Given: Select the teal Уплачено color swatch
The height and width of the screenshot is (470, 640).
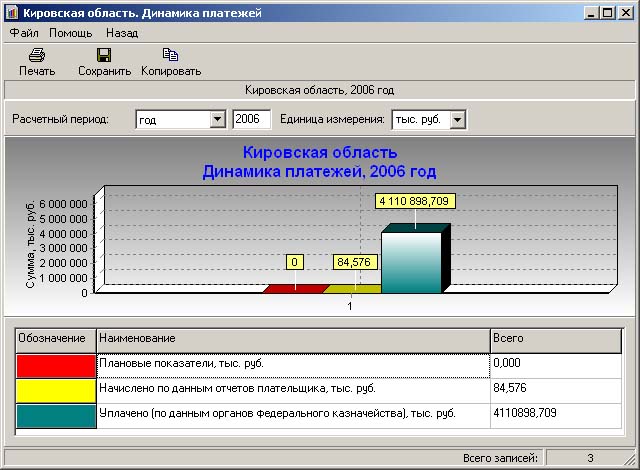Looking at the screenshot, I should (x=56, y=416).
